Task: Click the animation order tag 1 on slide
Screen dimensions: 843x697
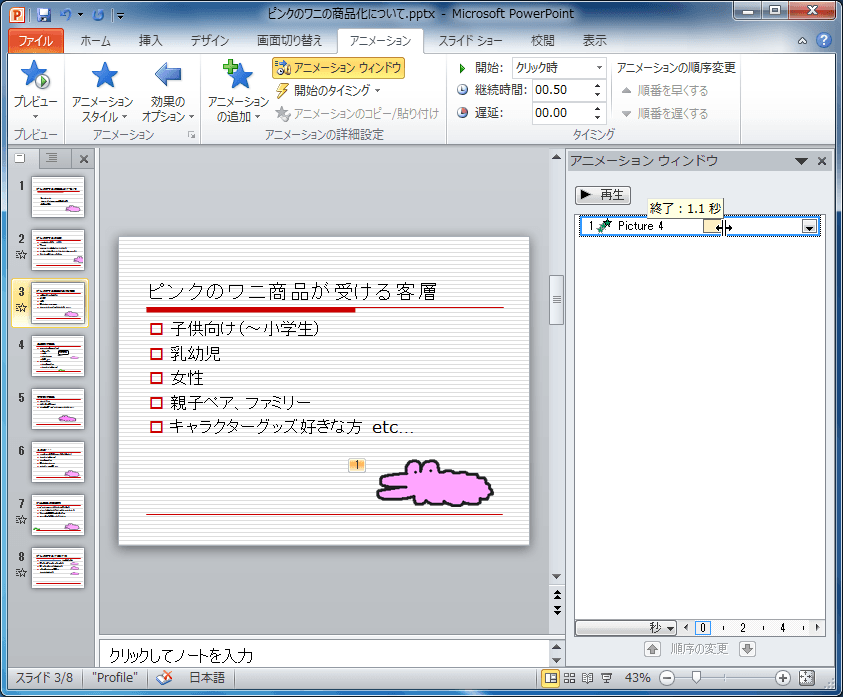Action: point(357,465)
